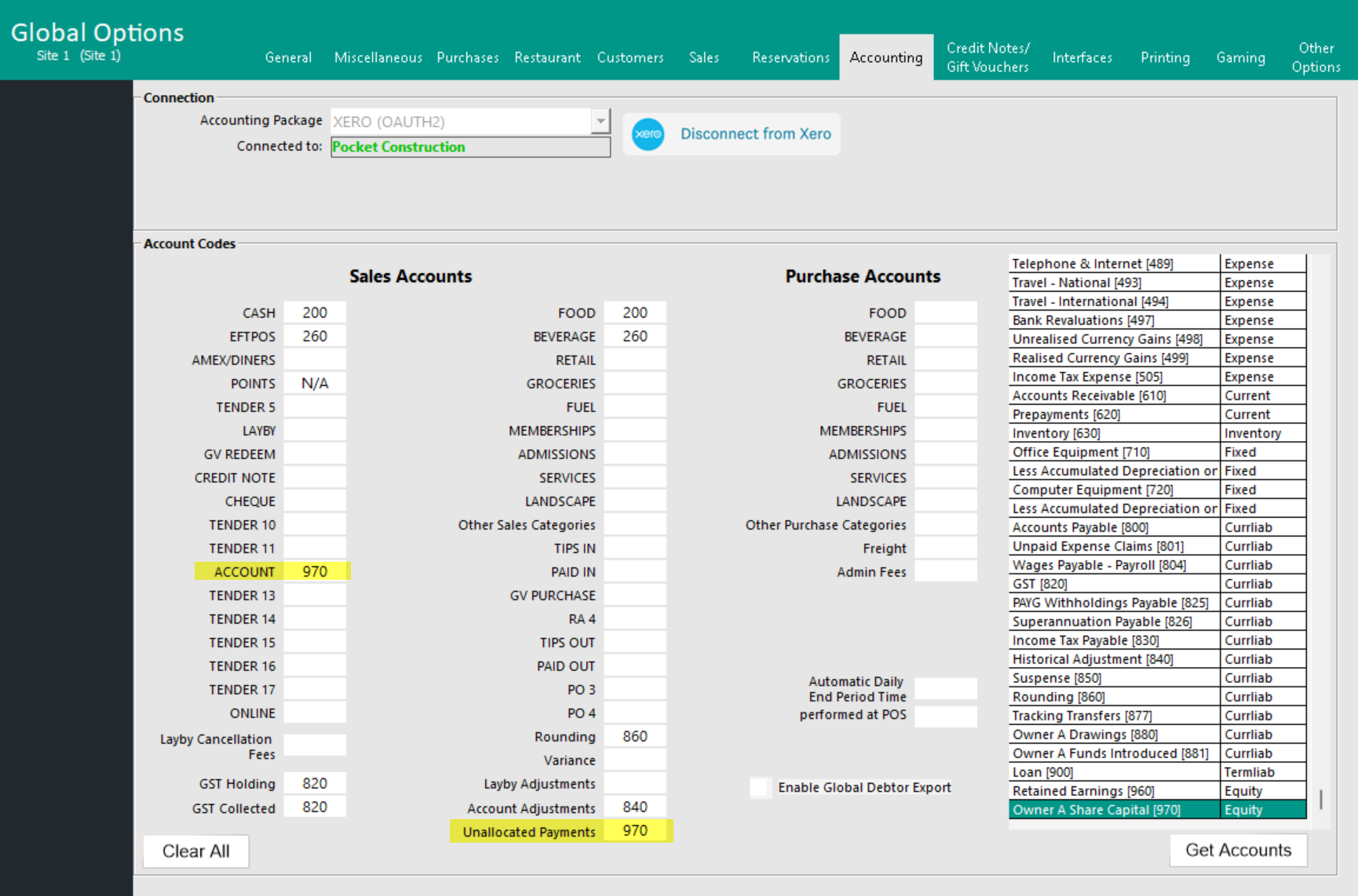This screenshot has height=896, width=1358.
Task: Click the Connected to Pocket Construction field
Action: (469, 147)
